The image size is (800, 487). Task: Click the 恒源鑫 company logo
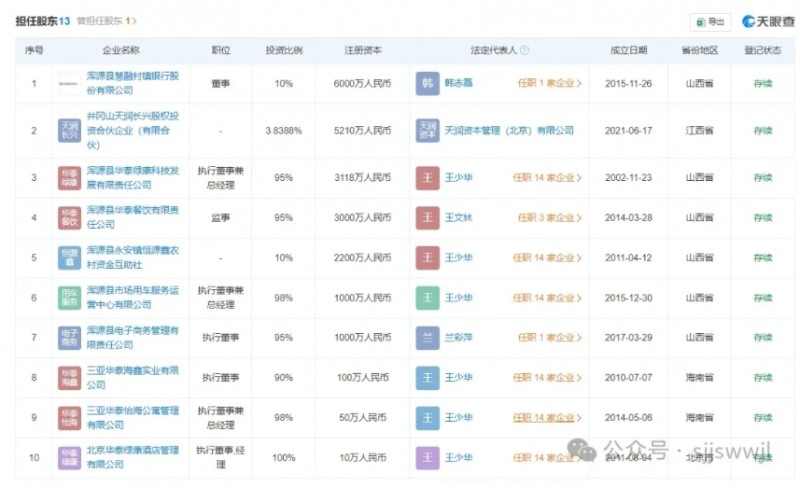69,258
